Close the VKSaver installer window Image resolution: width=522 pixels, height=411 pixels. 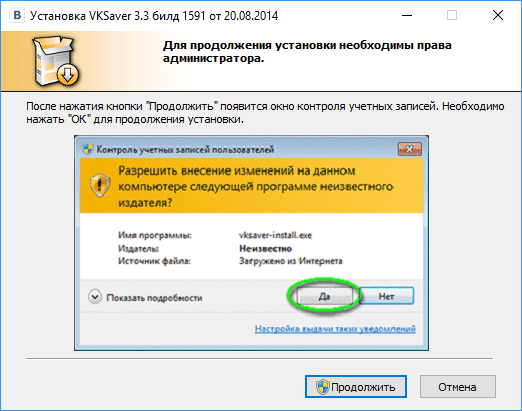tap(498, 15)
